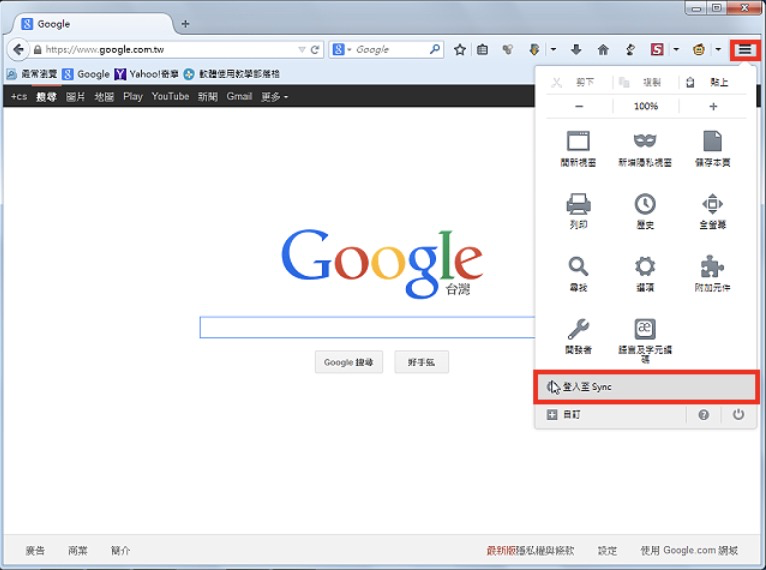
Task: Click the Google Search button
Action: (349, 362)
